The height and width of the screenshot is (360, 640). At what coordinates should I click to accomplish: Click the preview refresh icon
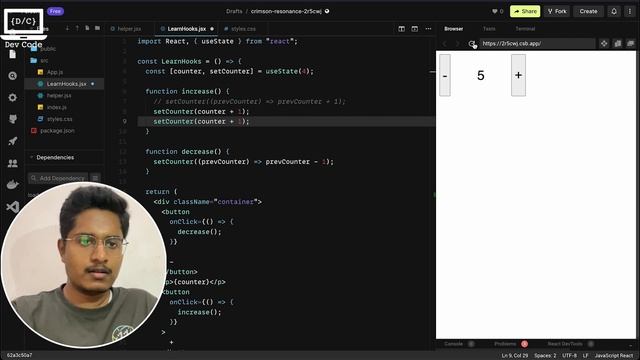[x=472, y=43]
